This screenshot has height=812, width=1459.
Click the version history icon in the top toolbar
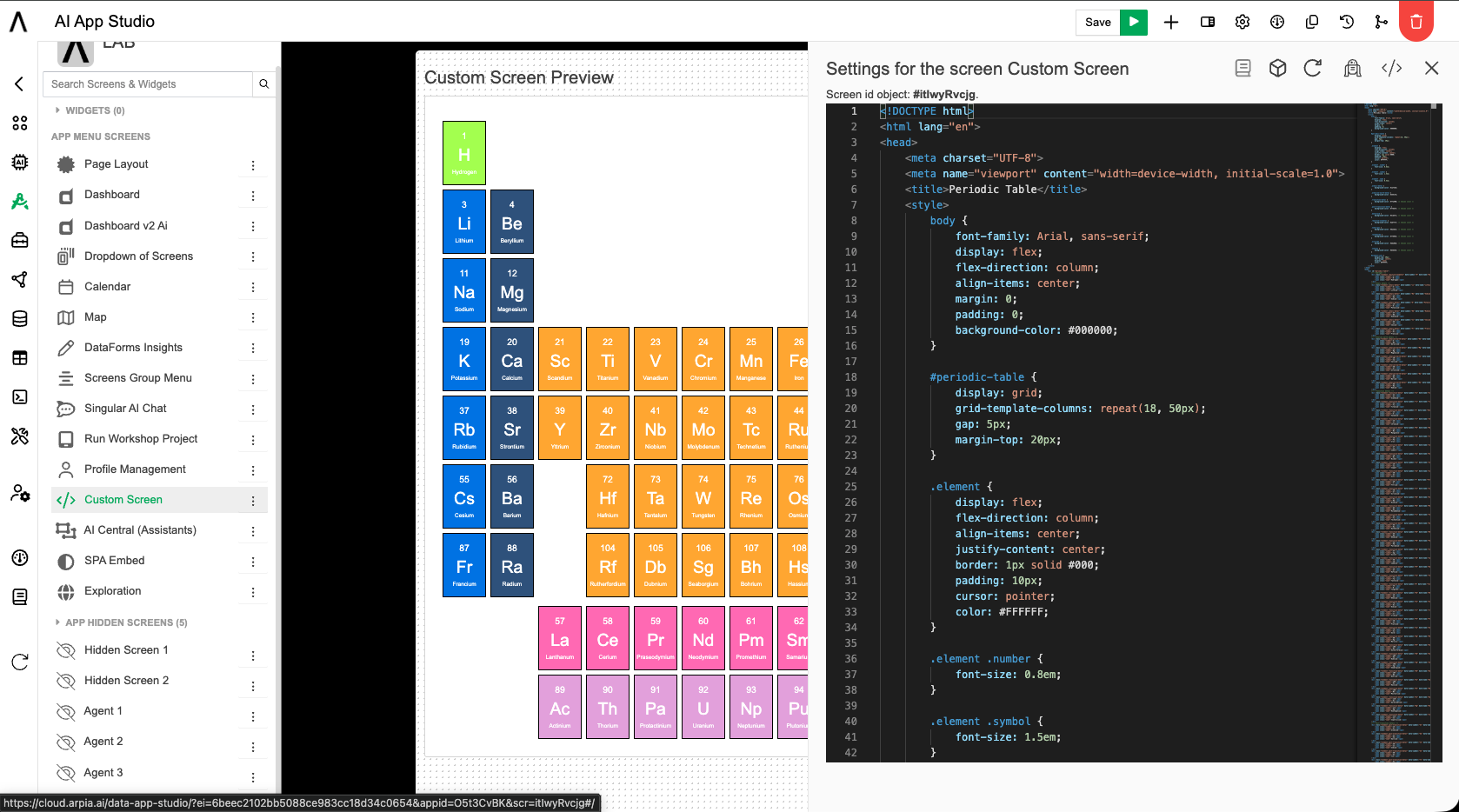[1347, 22]
